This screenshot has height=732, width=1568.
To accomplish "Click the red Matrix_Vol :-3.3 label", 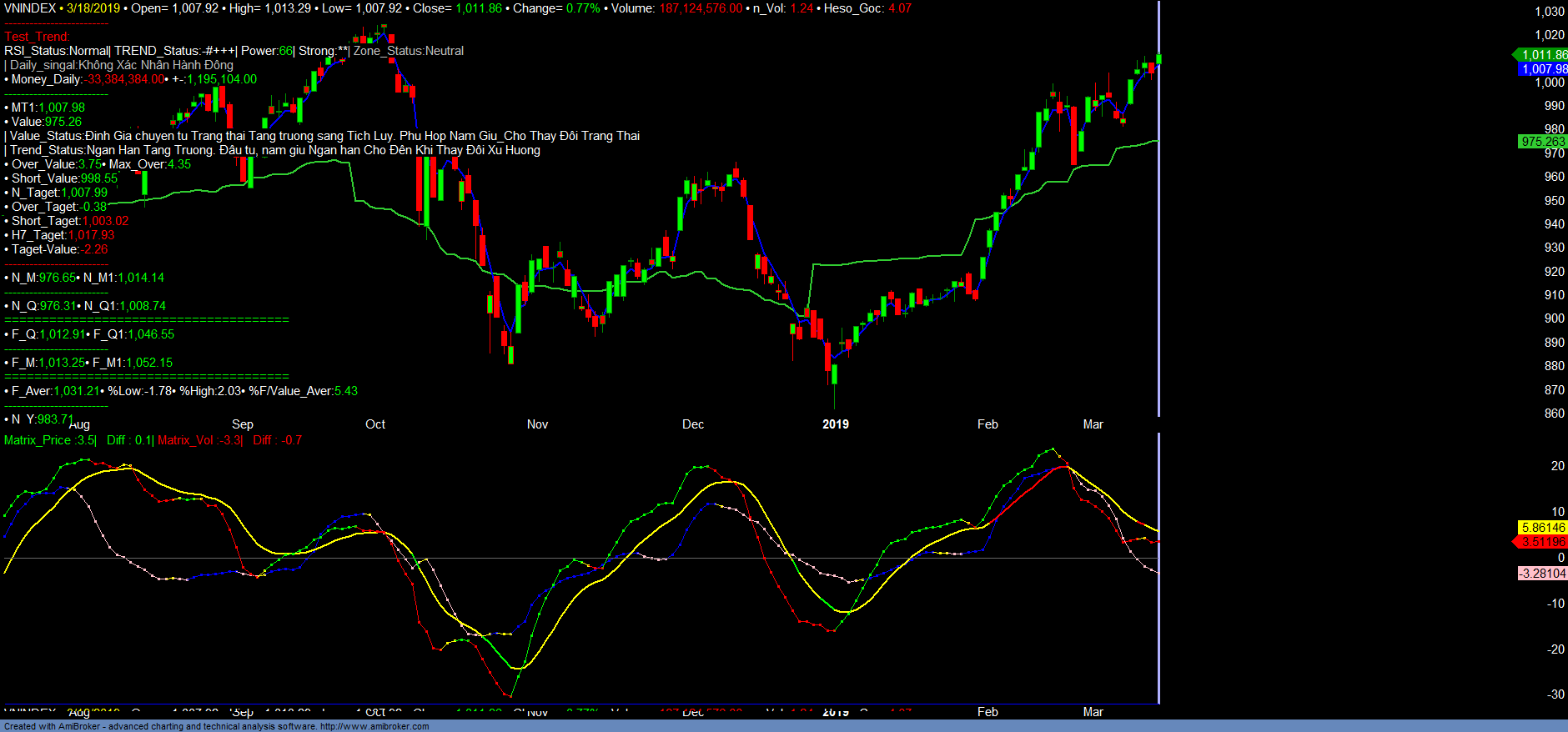I will click(199, 440).
